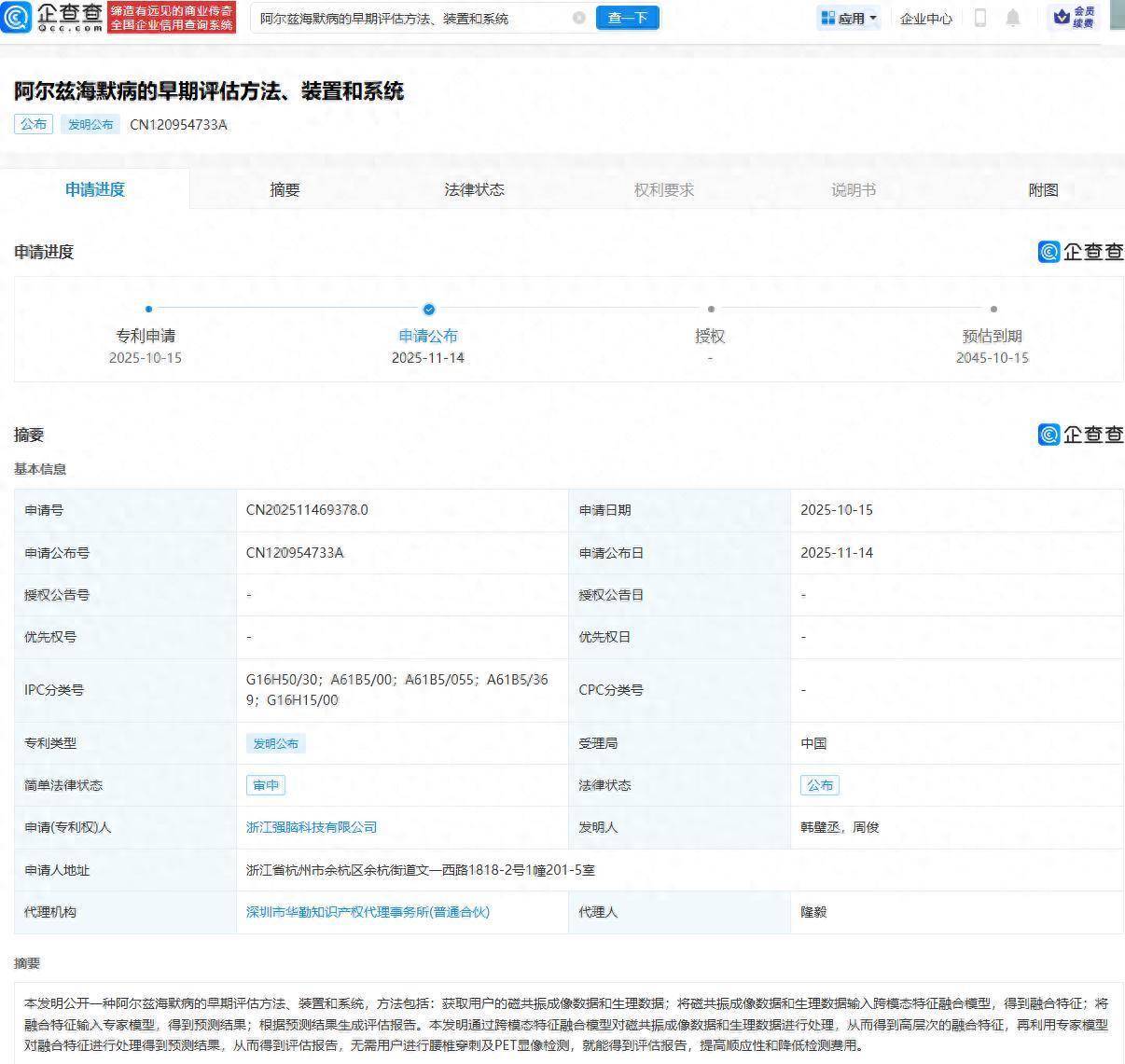Image resolution: width=1125 pixels, height=1064 pixels.
Task: Open the 深圳市华勤知识产权代理事务所 agency link
Action: click(x=368, y=912)
